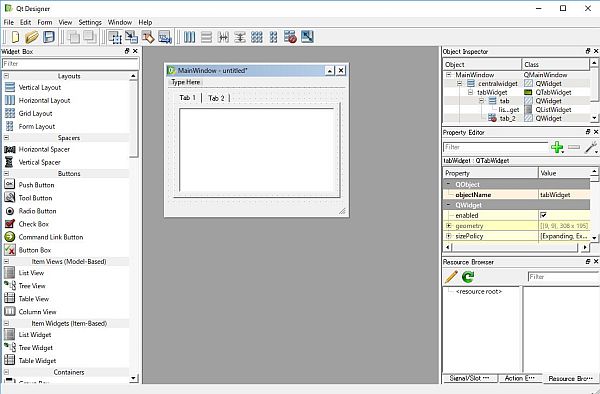Click the Resource Browser filter field
The height and width of the screenshot is (394, 600).
(563, 277)
